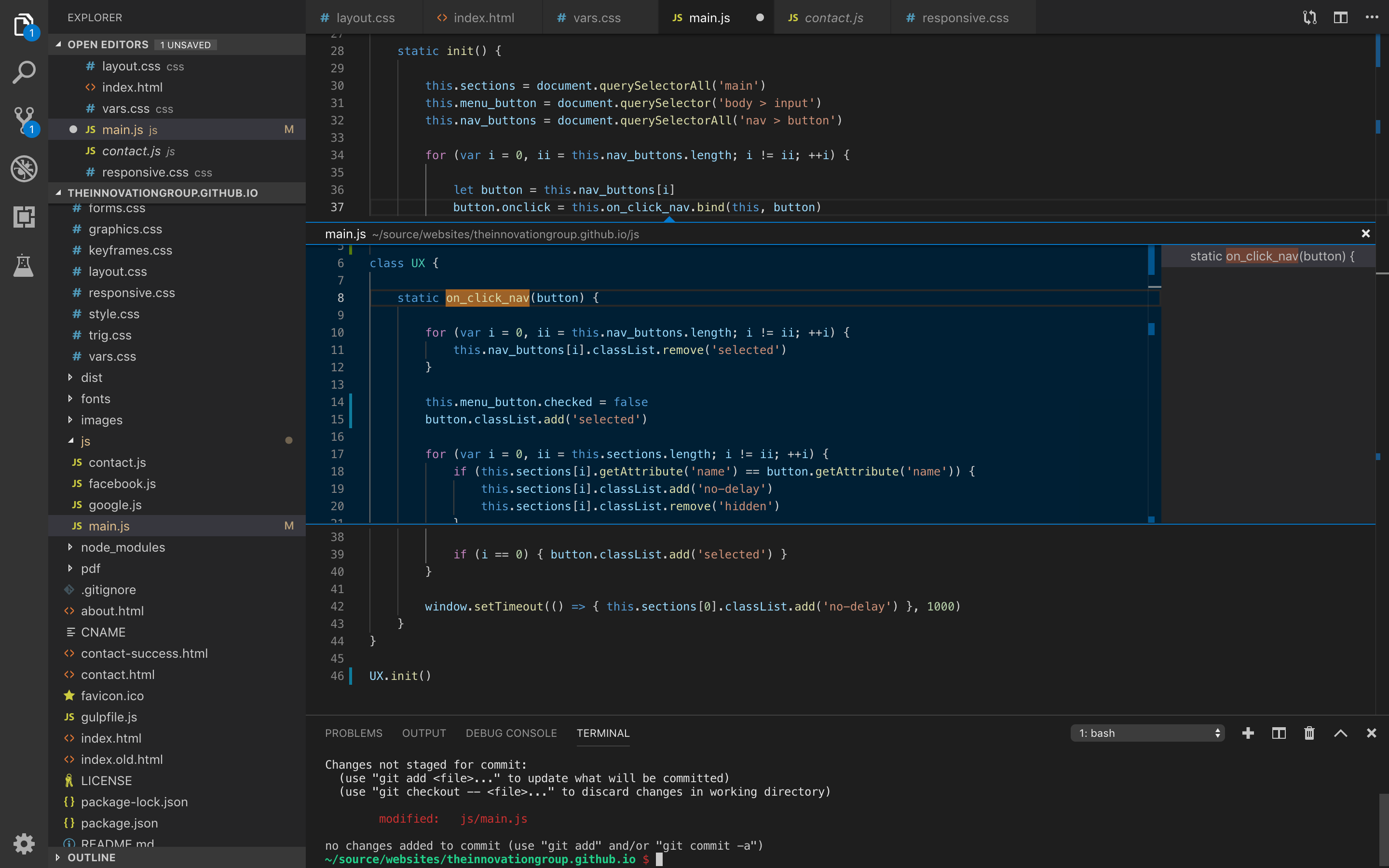Open the Test beaker icon view
This screenshot has height=868, width=1389.
(24, 265)
